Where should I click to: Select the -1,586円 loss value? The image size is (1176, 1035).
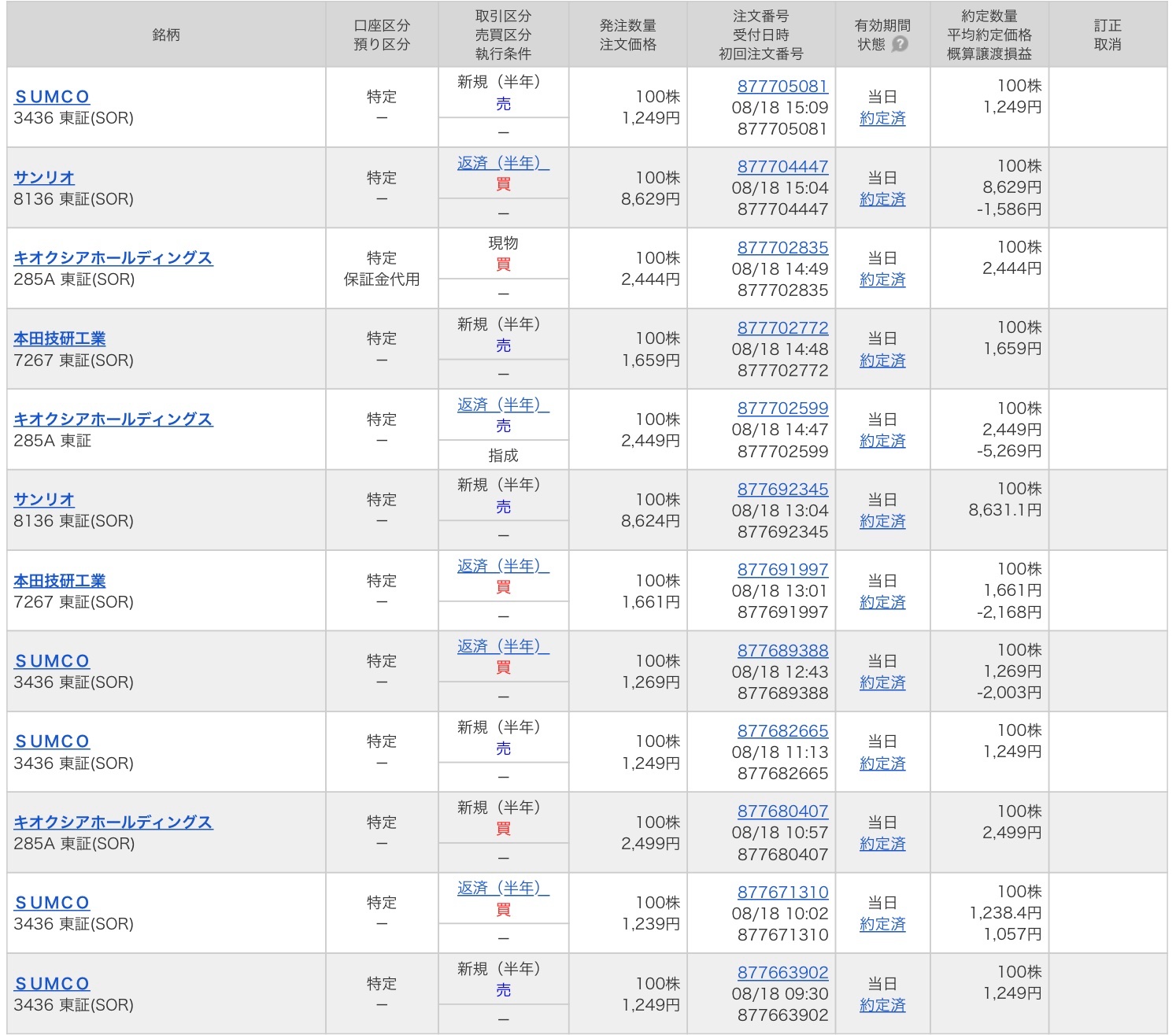click(x=1009, y=209)
